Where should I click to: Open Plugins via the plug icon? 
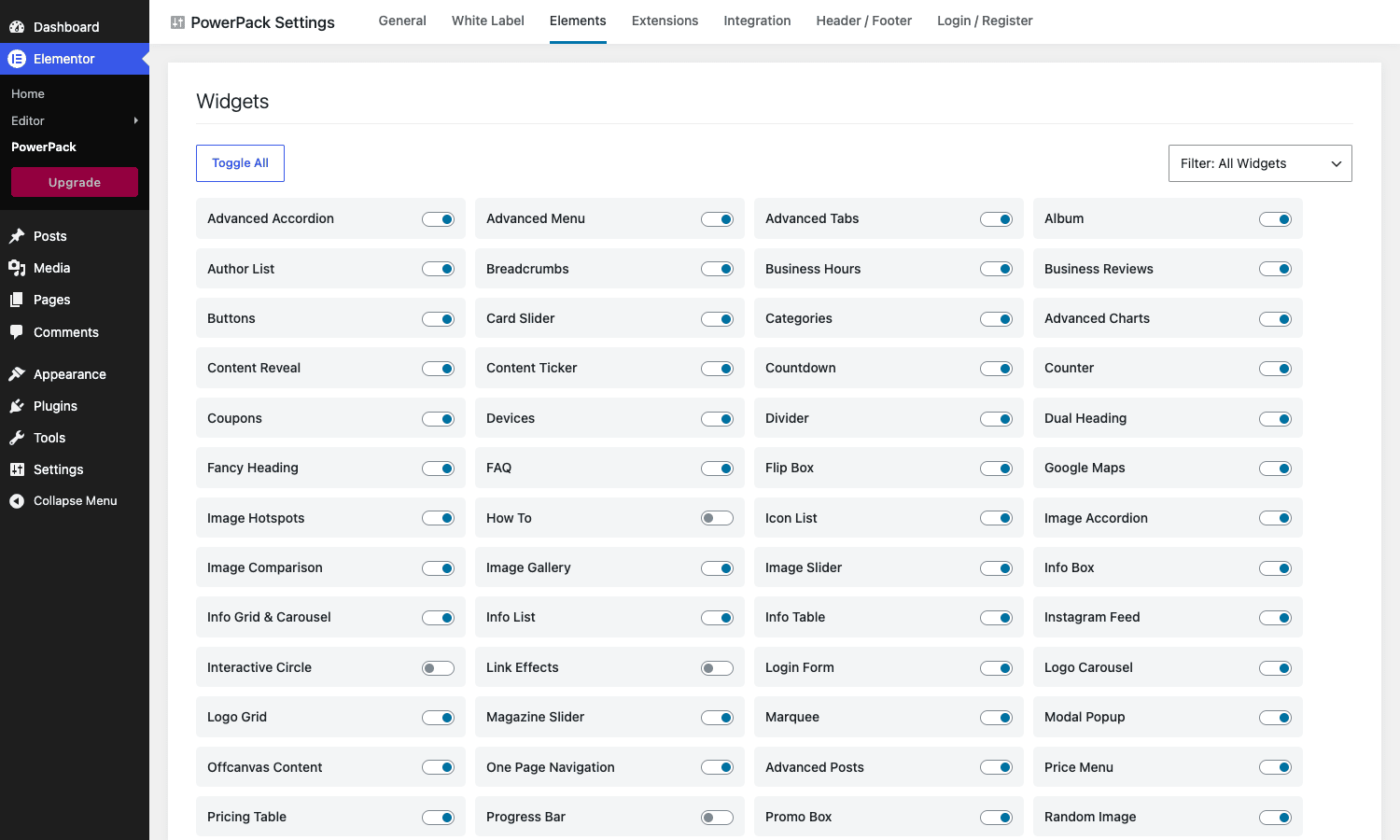click(17, 406)
